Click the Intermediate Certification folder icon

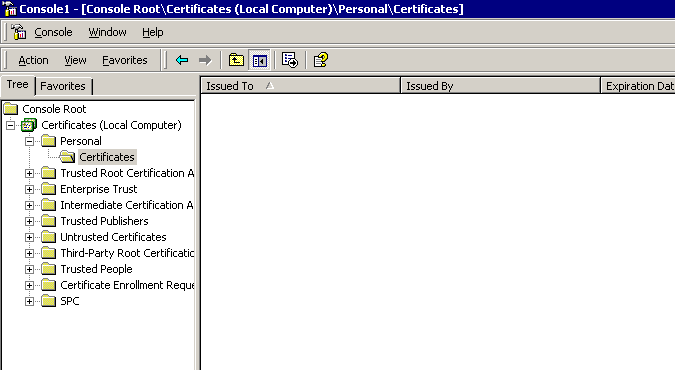(48, 205)
